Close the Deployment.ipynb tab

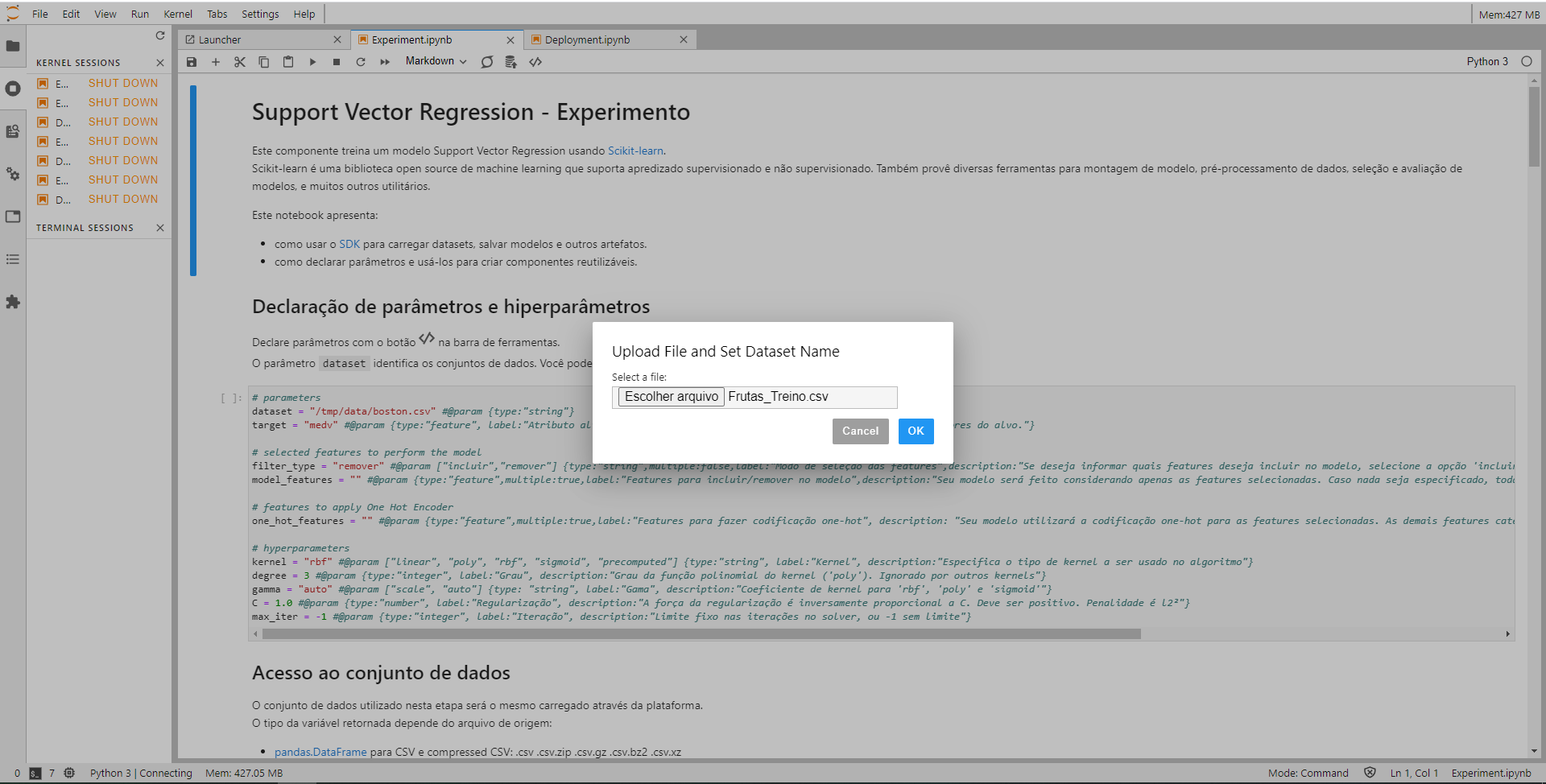pyautogui.click(x=684, y=39)
